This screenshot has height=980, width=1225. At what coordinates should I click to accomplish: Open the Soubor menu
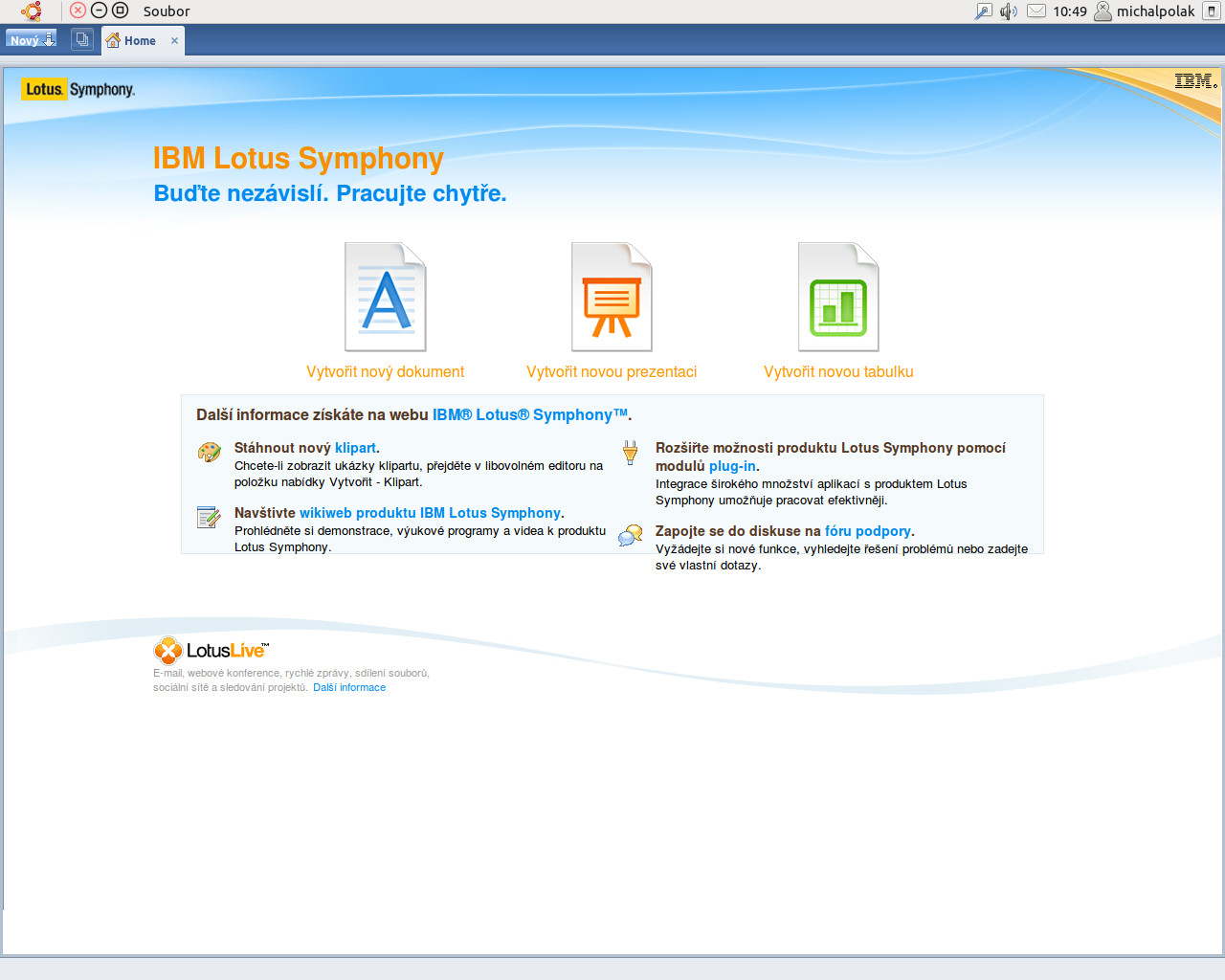pos(167,11)
